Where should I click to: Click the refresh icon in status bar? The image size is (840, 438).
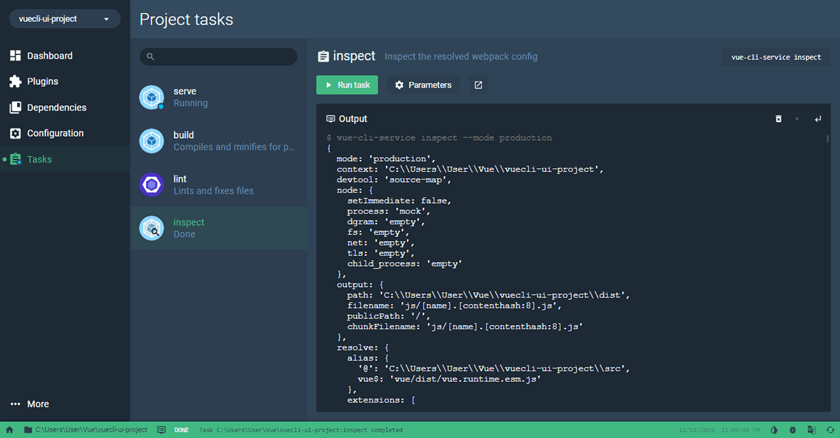click(830, 430)
